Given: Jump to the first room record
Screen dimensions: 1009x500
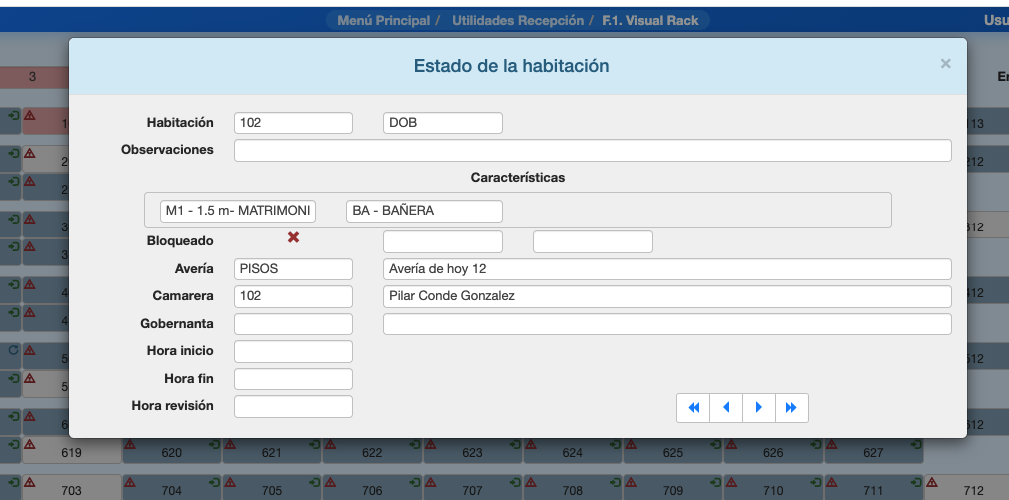Looking at the screenshot, I should click(x=692, y=408).
